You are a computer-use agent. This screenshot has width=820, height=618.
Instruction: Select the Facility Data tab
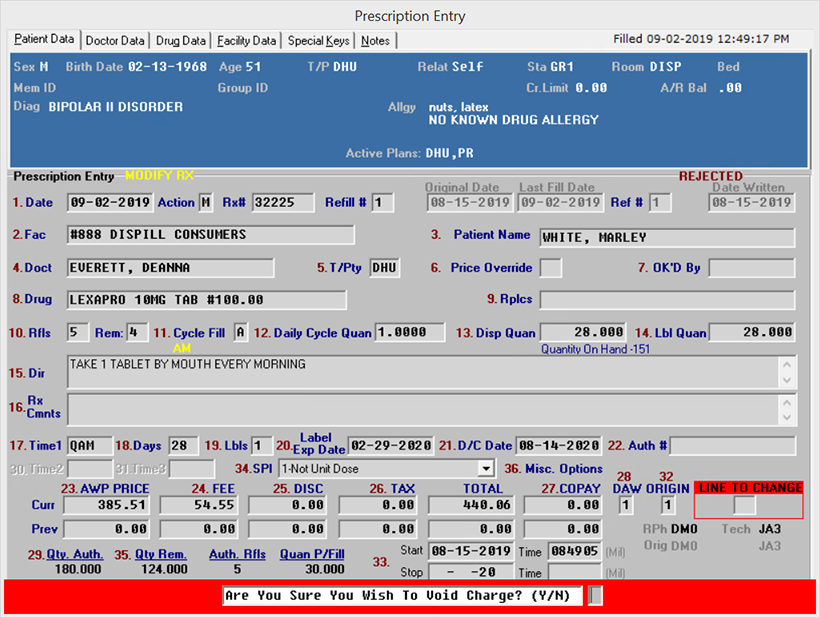246,41
